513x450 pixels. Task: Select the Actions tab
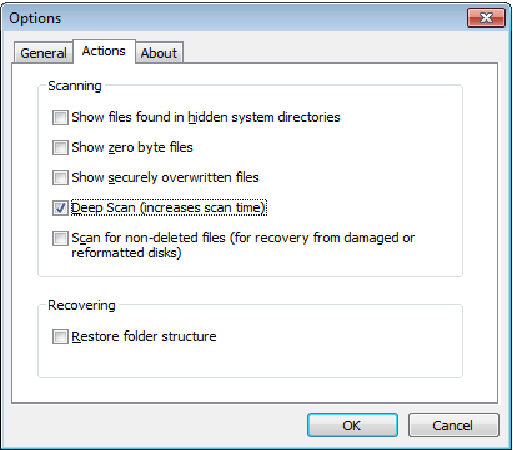pyautogui.click(x=104, y=51)
